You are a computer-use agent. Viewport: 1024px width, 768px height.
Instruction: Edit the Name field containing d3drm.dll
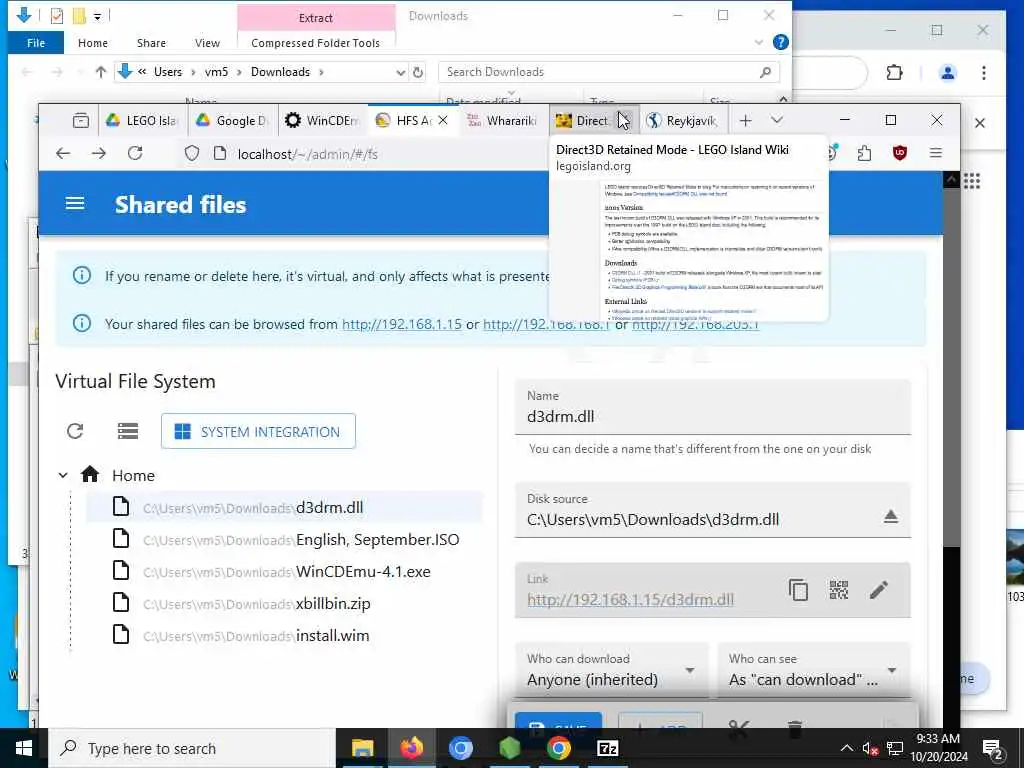[x=712, y=408]
